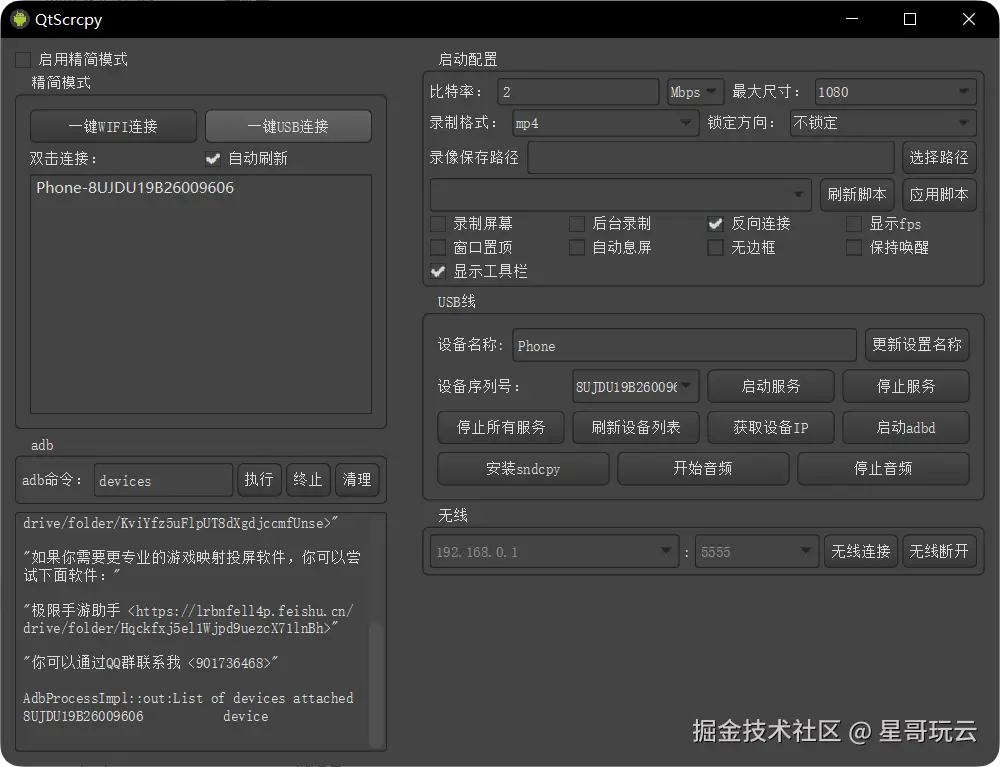This screenshot has width=1000, height=767.
Task: Focus the adb命令 devices field
Action: (x=163, y=480)
